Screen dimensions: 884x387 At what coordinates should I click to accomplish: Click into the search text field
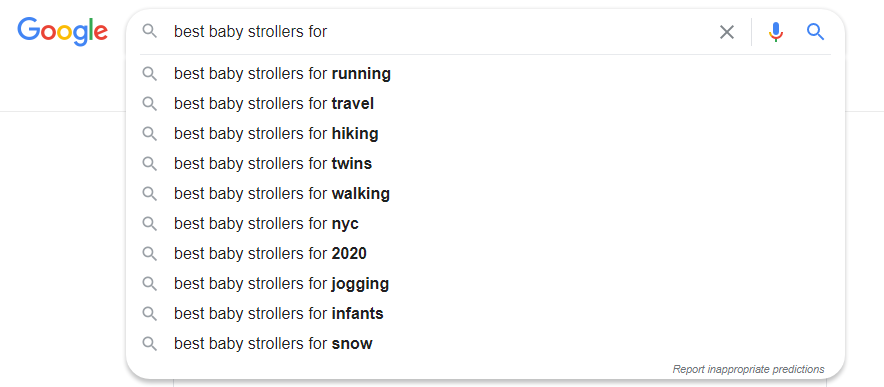(440, 32)
